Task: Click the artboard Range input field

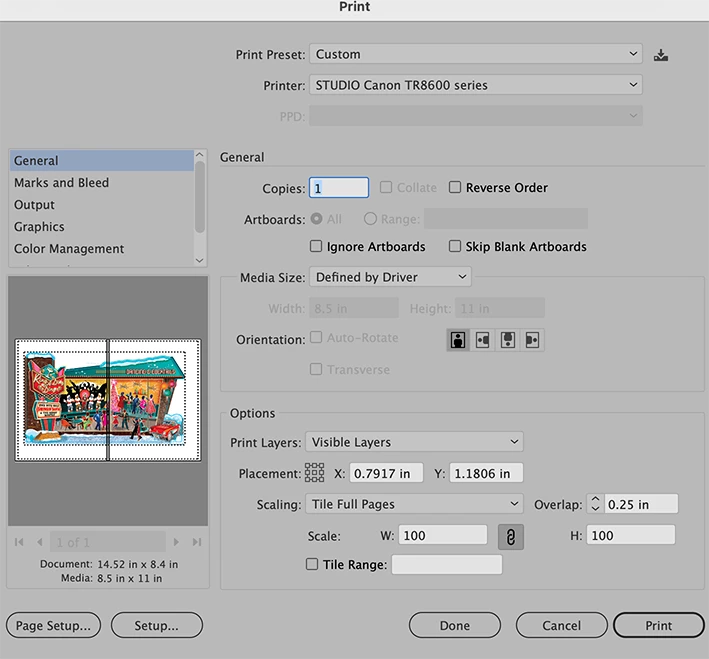Action: click(x=506, y=219)
